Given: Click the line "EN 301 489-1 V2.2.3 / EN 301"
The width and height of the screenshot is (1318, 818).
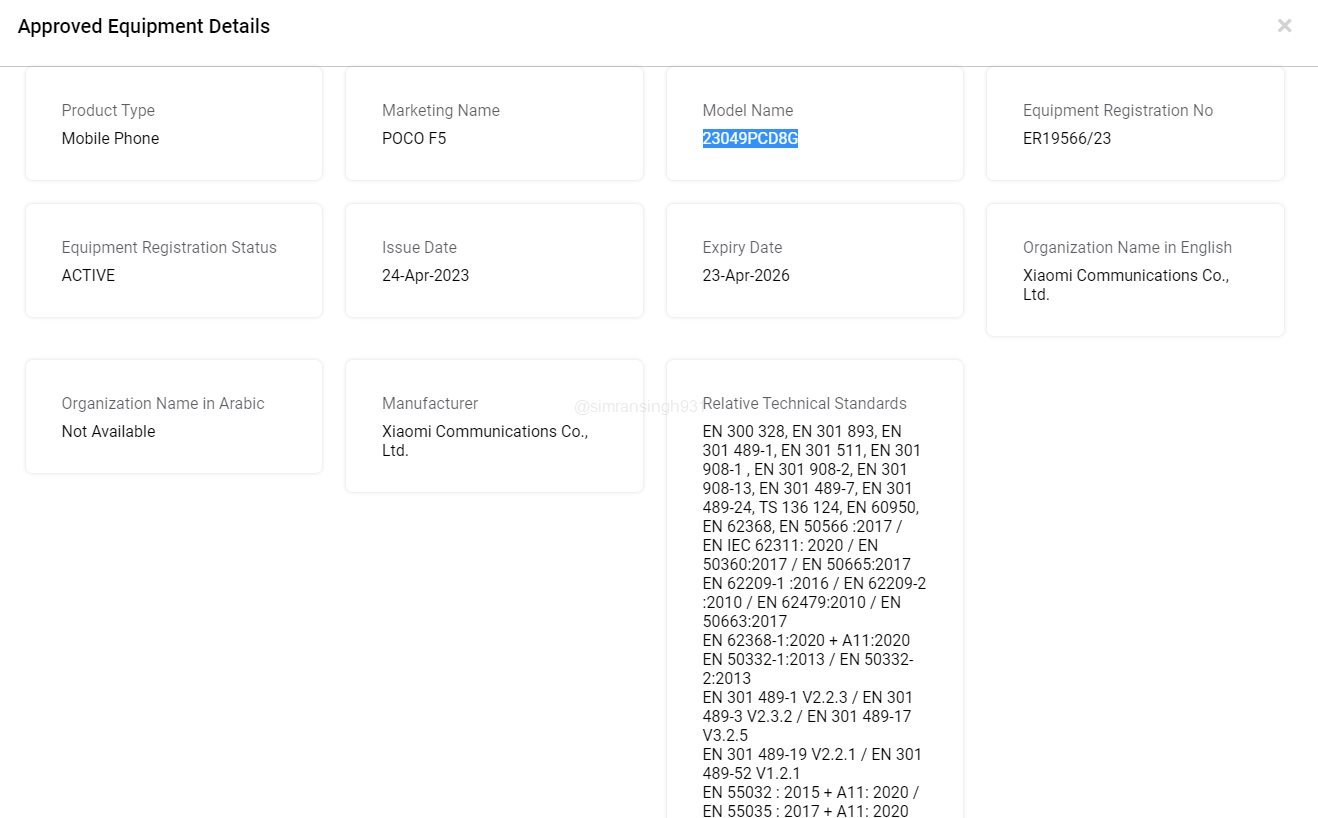Looking at the screenshot, I should [808, 698].
